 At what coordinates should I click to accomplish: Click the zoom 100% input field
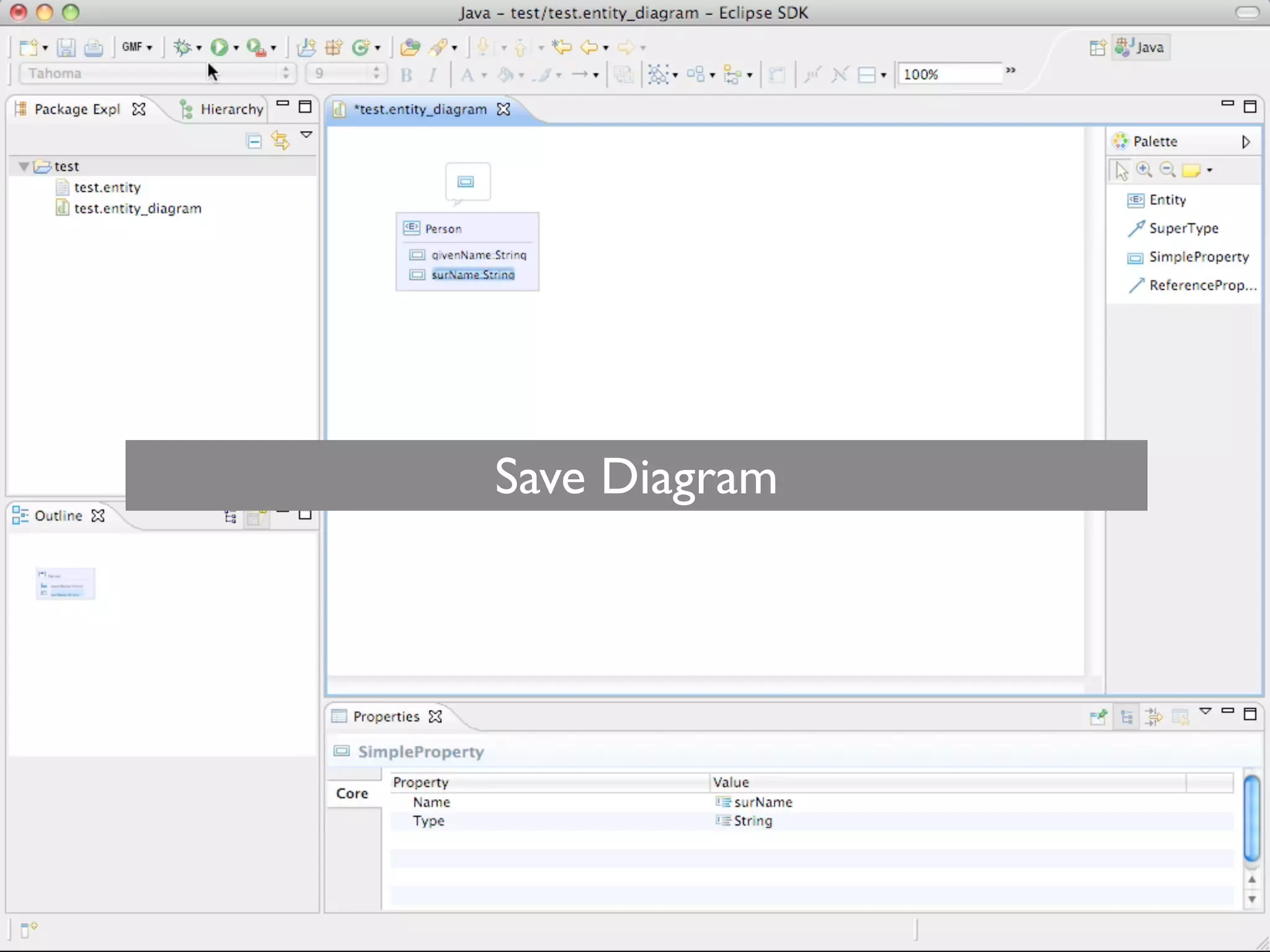(x=949, y=74)
